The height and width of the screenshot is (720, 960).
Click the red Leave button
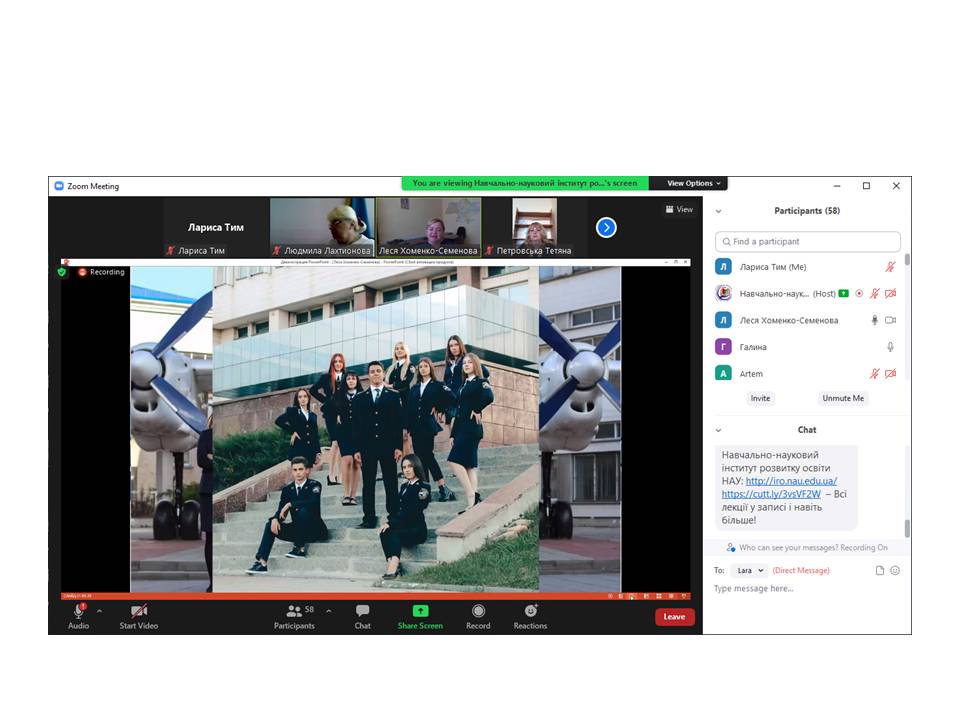(674, 617)
